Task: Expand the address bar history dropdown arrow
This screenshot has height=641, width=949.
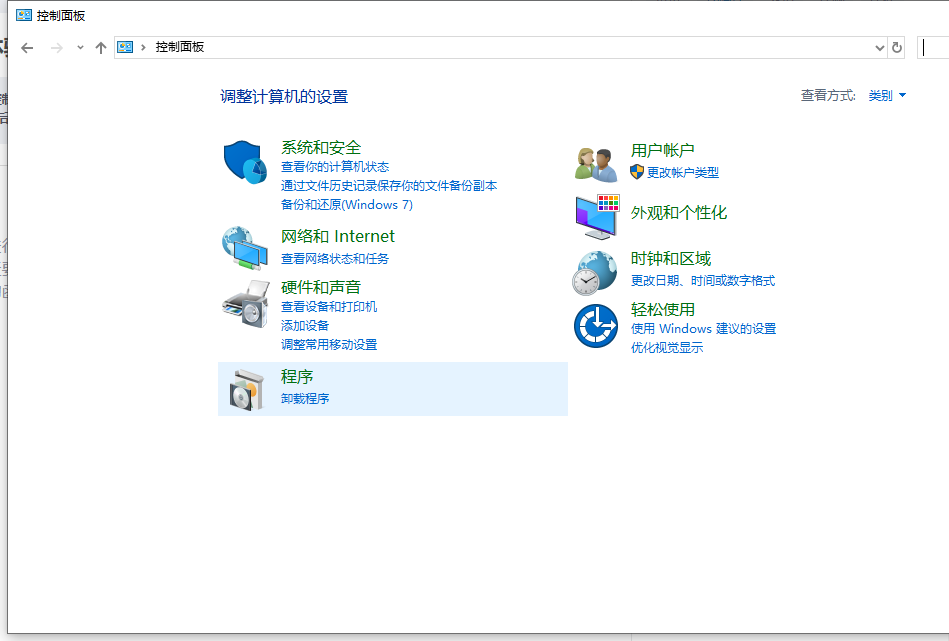Action: point(879,47)
